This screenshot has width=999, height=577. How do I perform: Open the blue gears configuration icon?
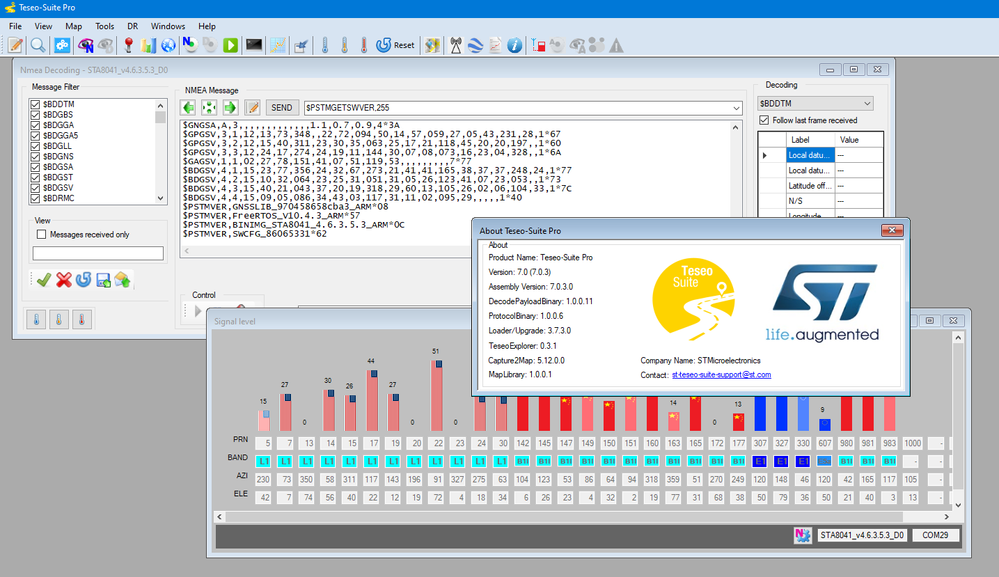pos(62,45)
